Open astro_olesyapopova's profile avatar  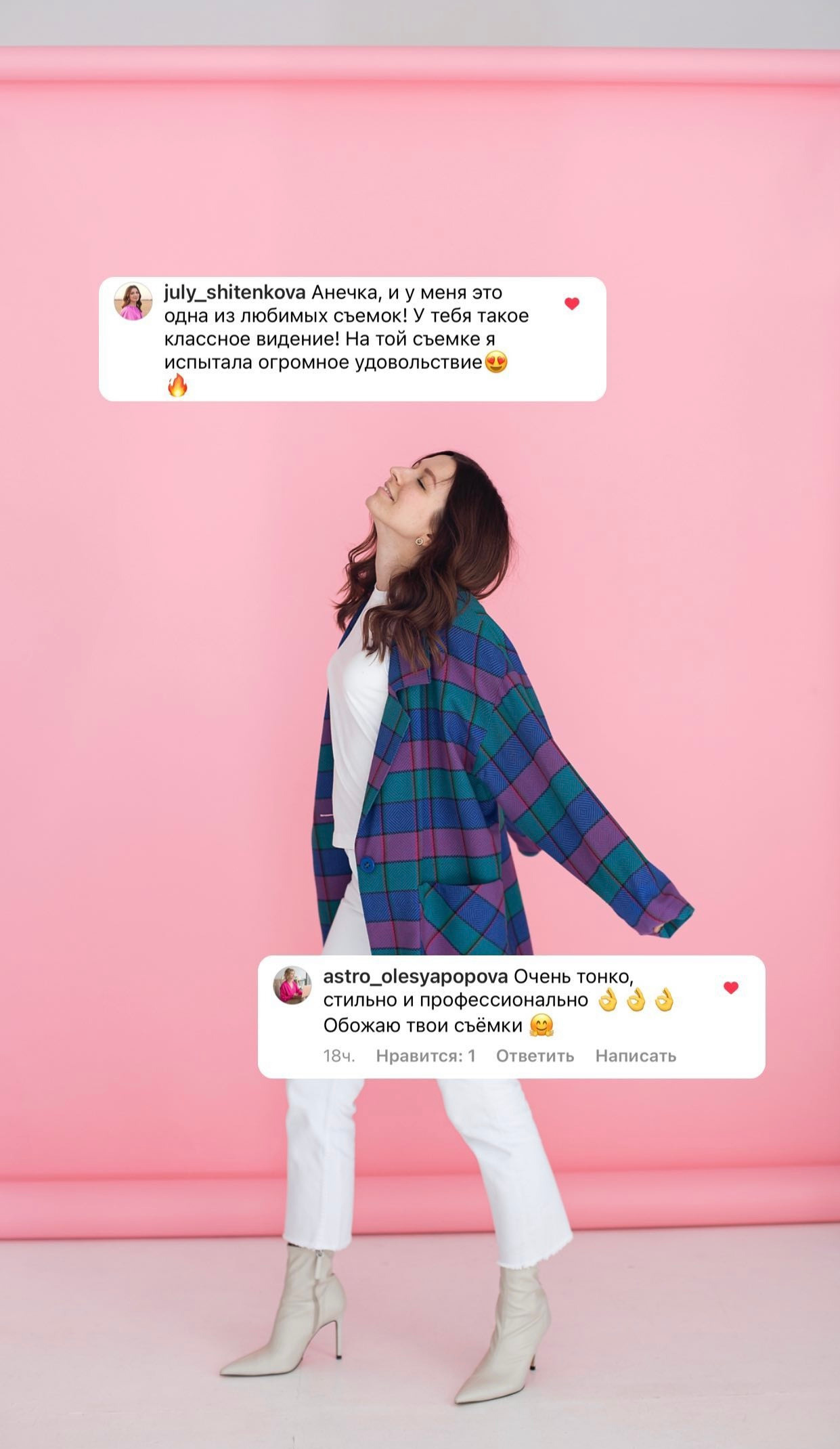(292, 985)
